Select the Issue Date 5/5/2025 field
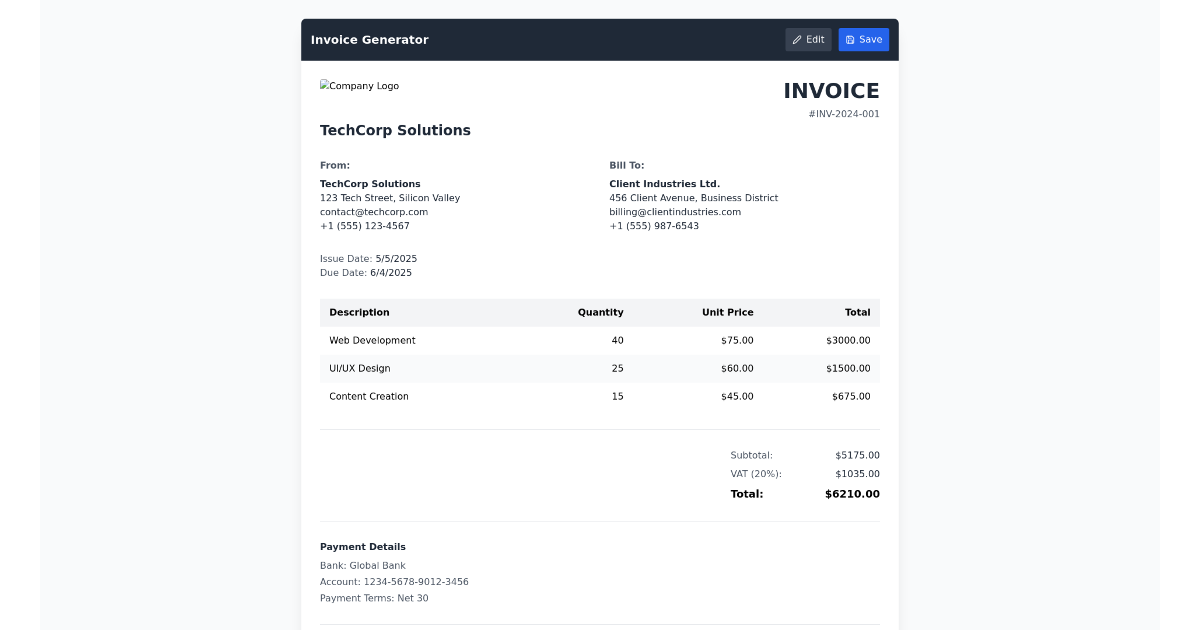The image size is (1200, 630). (x=368, y=258)
